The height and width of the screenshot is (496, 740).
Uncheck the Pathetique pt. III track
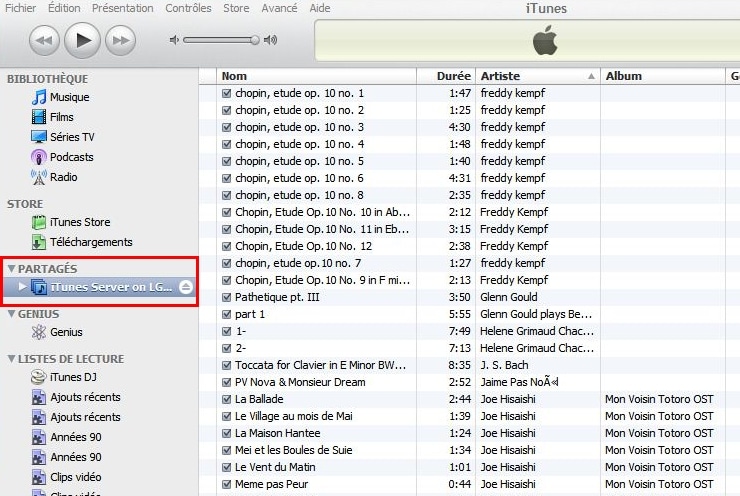tap(227, 297)
